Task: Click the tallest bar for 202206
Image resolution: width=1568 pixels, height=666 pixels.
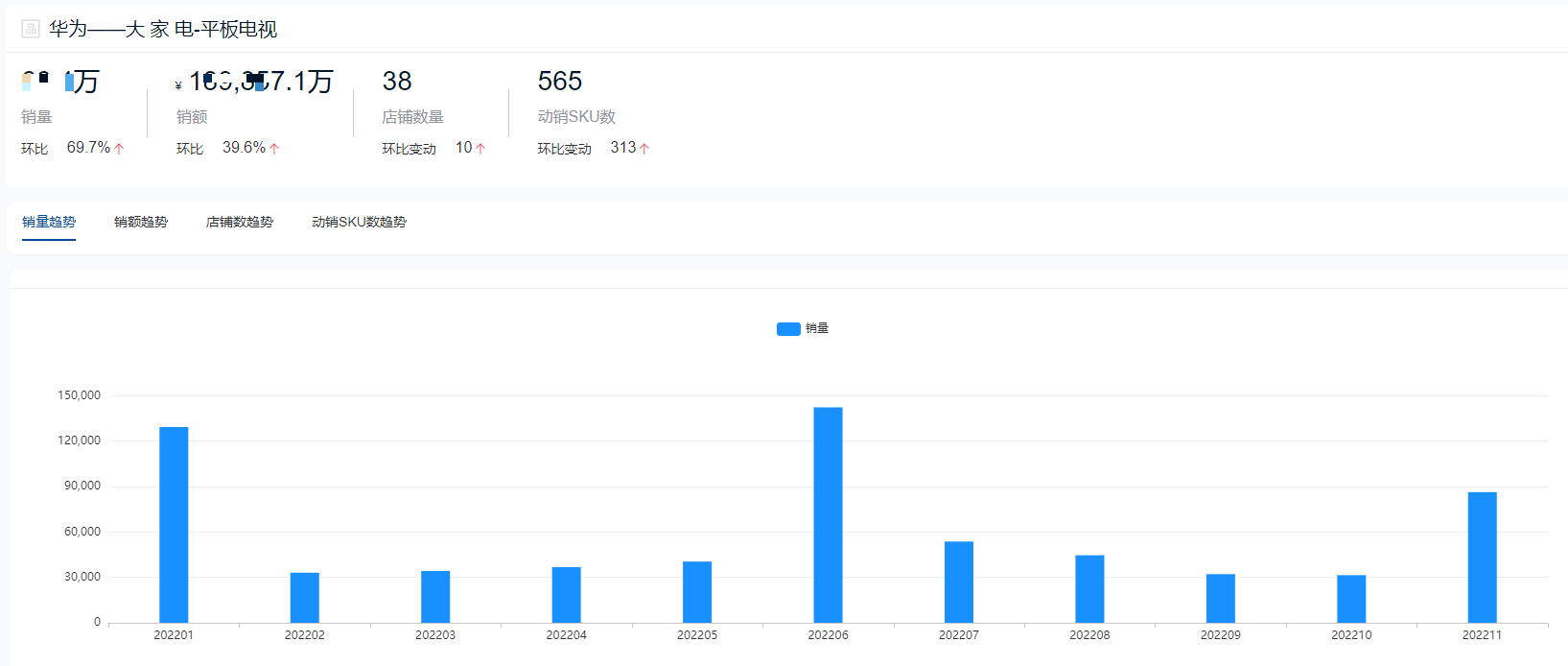Action: tap(828, 515)
